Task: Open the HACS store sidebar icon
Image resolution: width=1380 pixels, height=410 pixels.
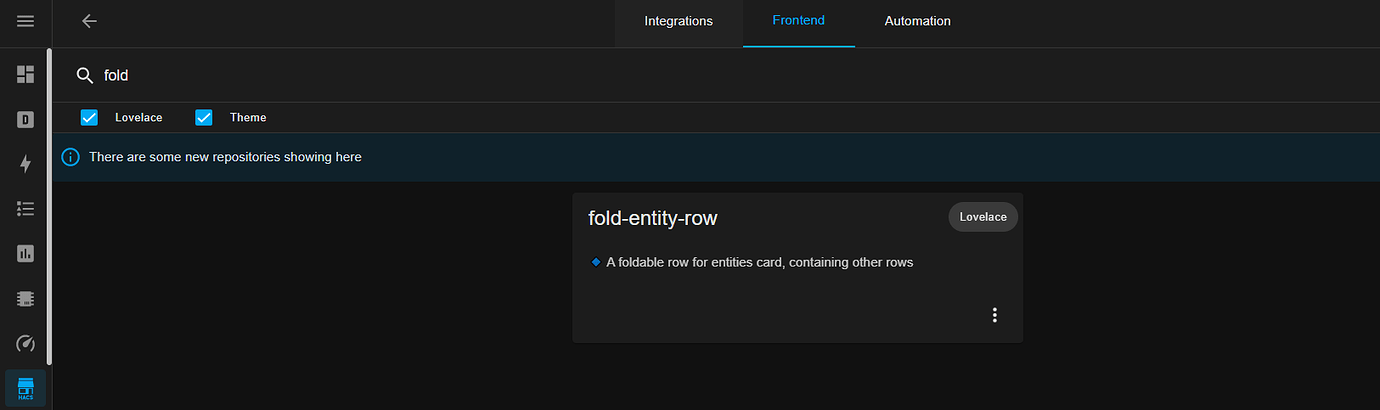Action: pyautogui.click(x=26, y=388)
